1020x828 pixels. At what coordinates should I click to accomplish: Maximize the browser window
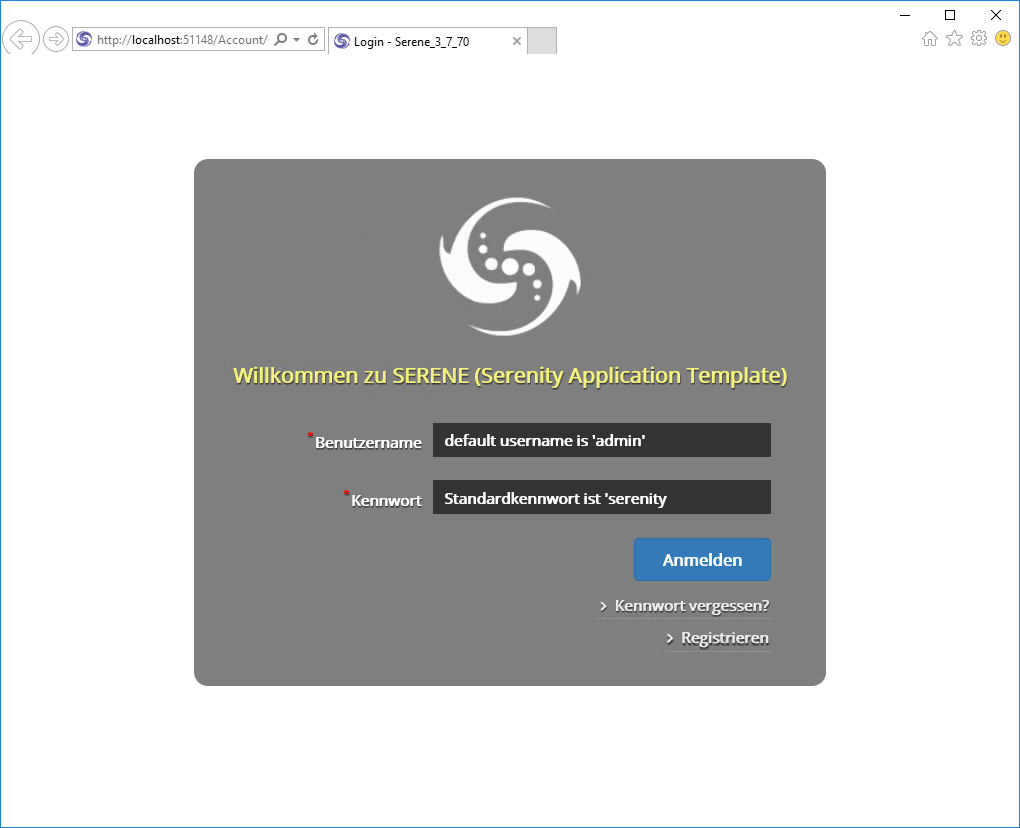950,15
